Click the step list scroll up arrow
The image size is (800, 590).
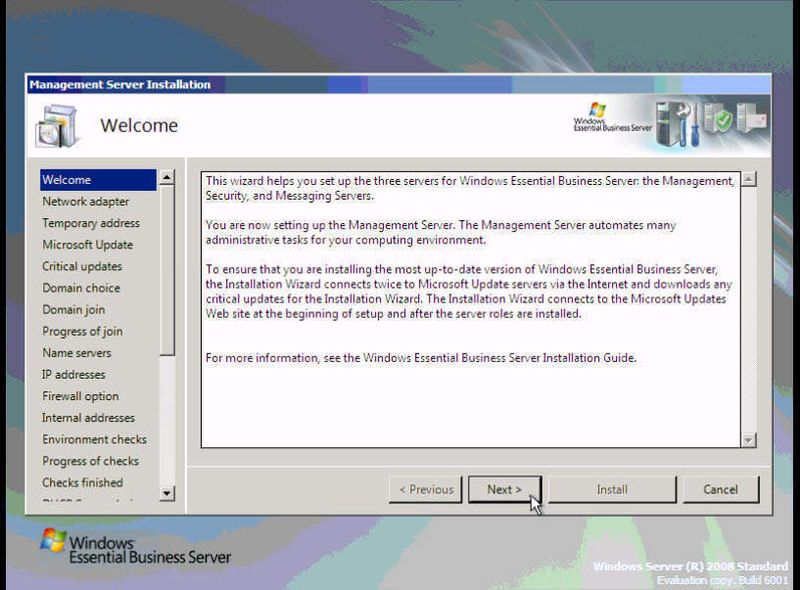(167, 177)
